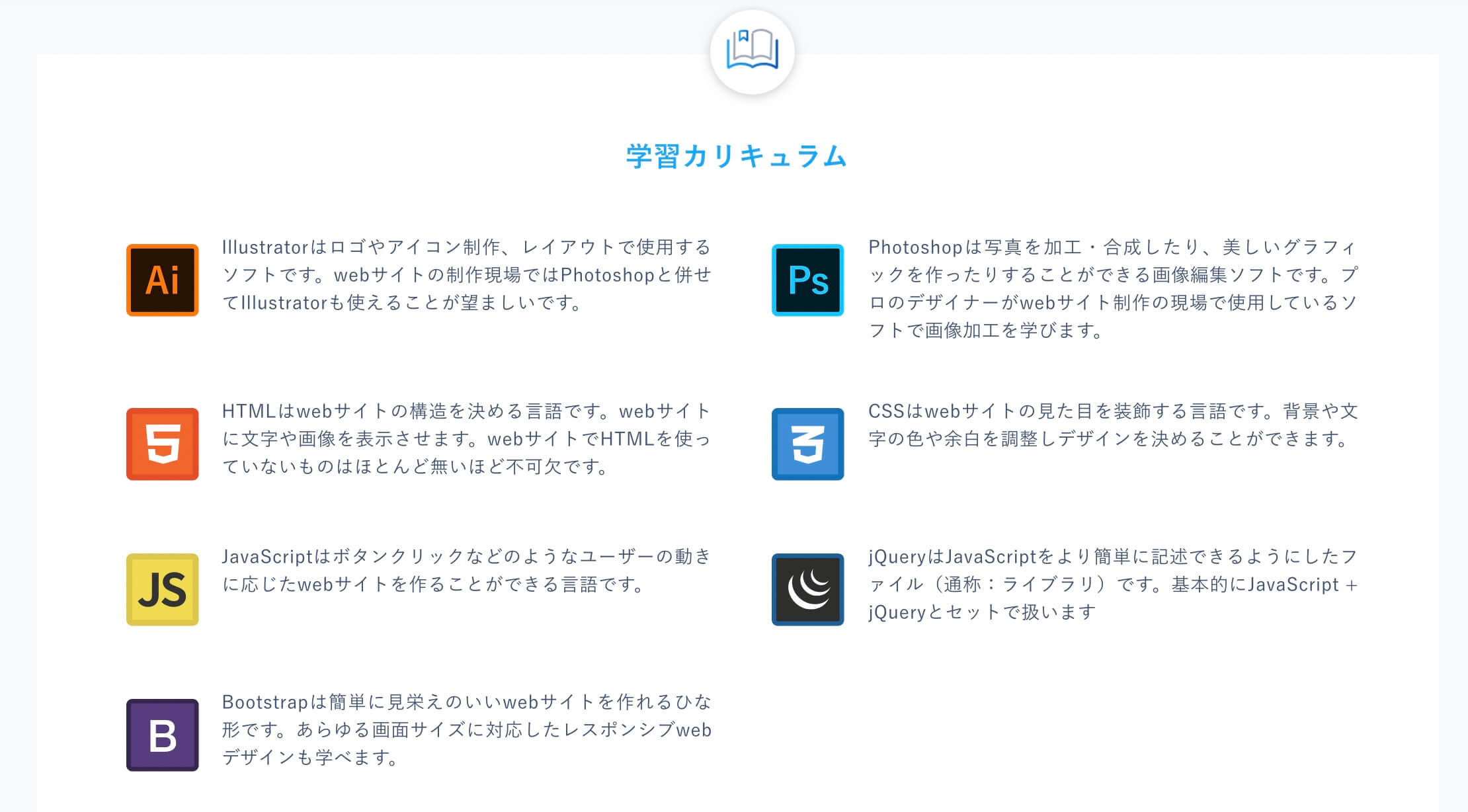Click the open book icon at top
This screenshot has width=1468, height=812.
click(x=752, y=50)
